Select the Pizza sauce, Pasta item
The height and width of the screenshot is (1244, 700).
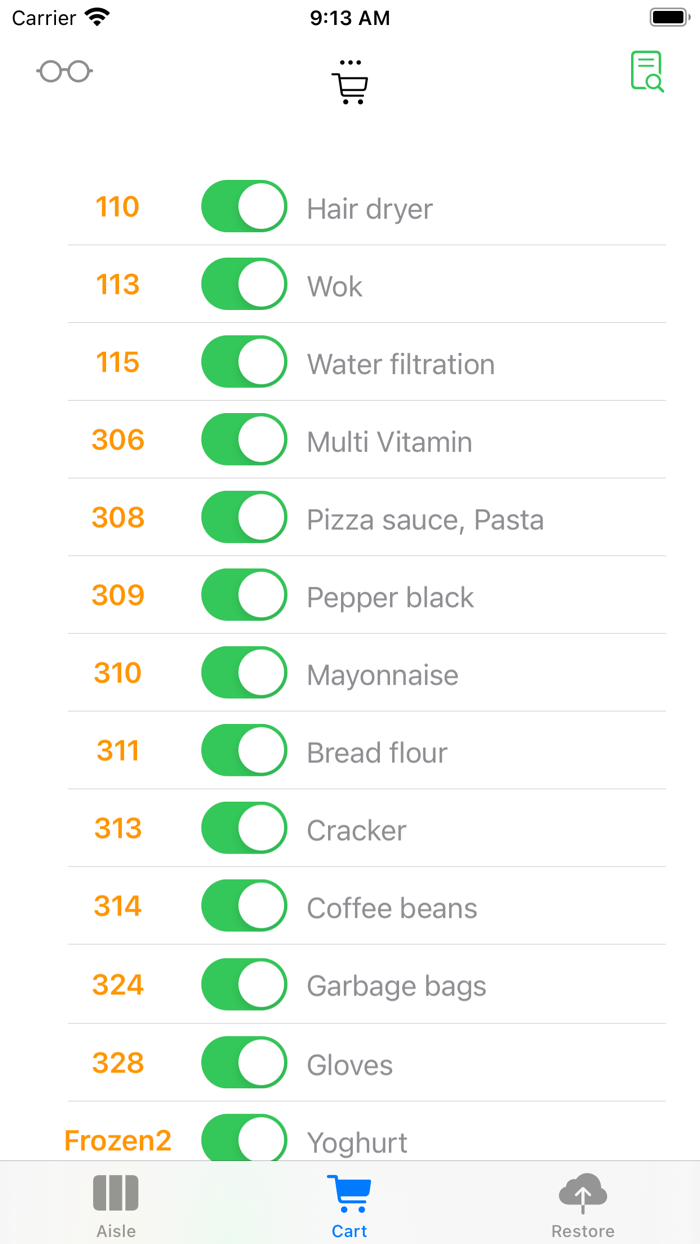point(425,520)
